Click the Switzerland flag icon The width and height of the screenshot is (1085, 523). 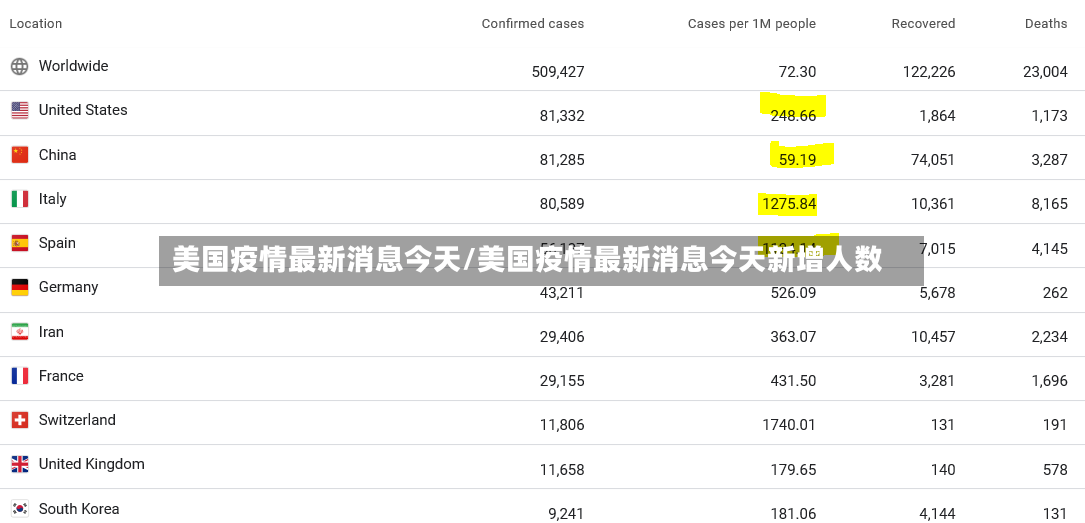point(19,420)
